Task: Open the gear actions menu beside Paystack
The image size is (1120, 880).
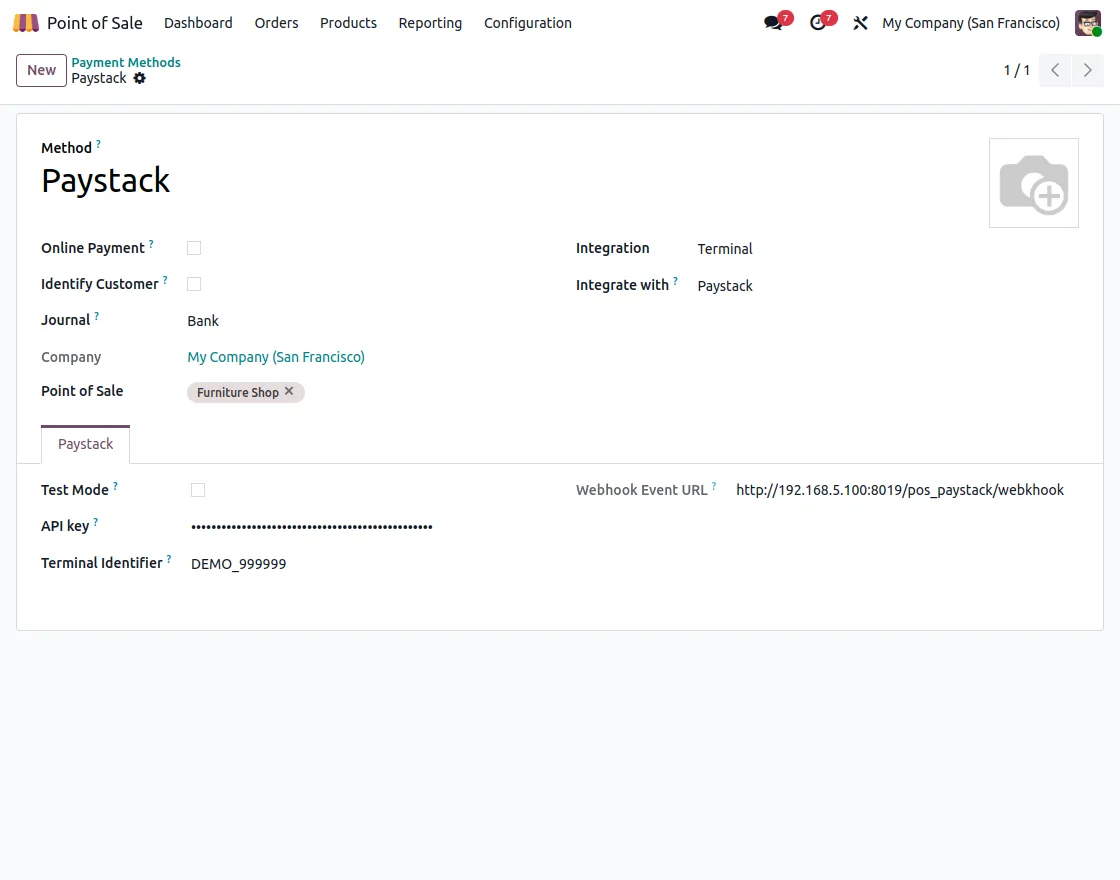Action: pyautogui.click(x=140, y=79)
